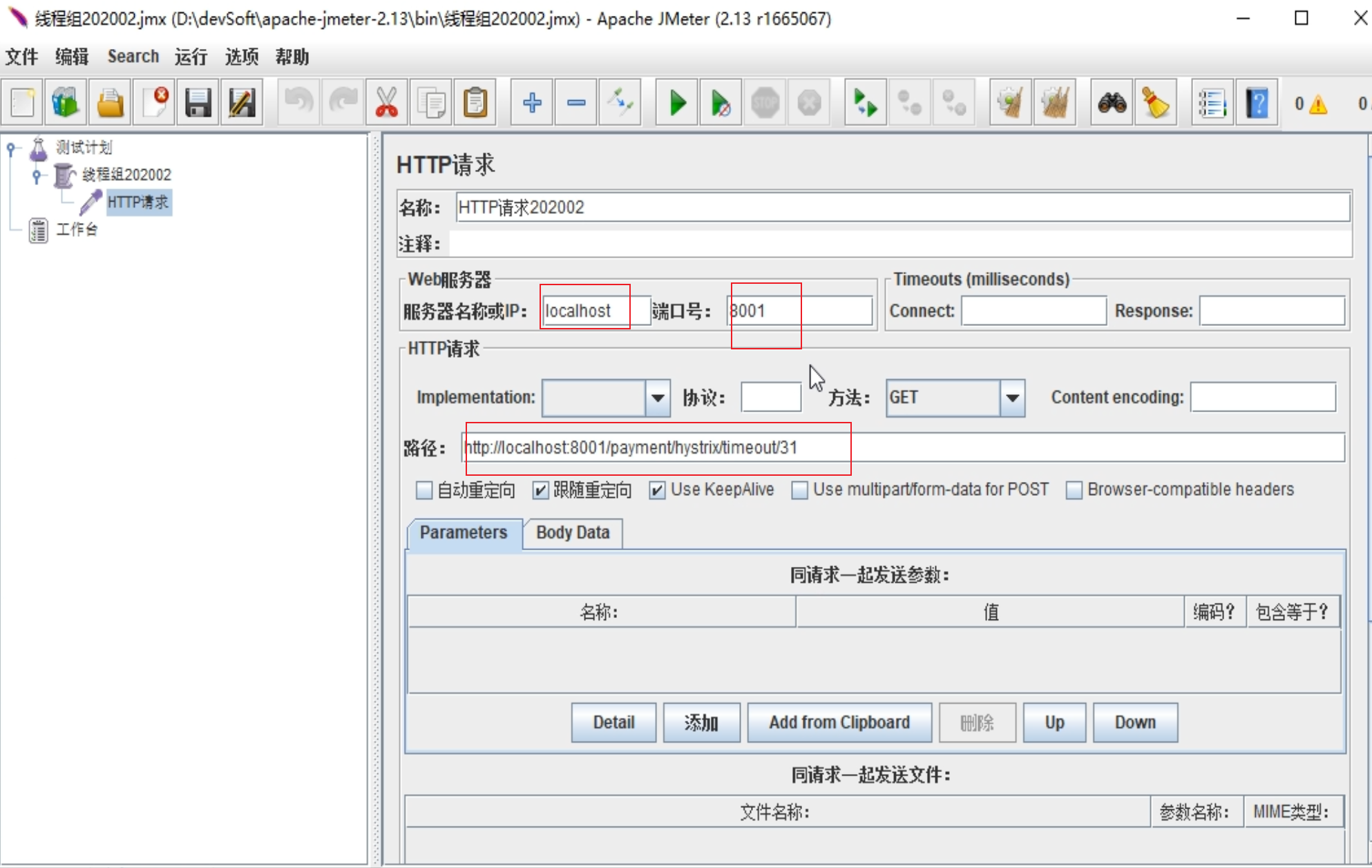The image size is (1372, 868).
Task: Click the Stop test icon
Action: coord(765,104)
